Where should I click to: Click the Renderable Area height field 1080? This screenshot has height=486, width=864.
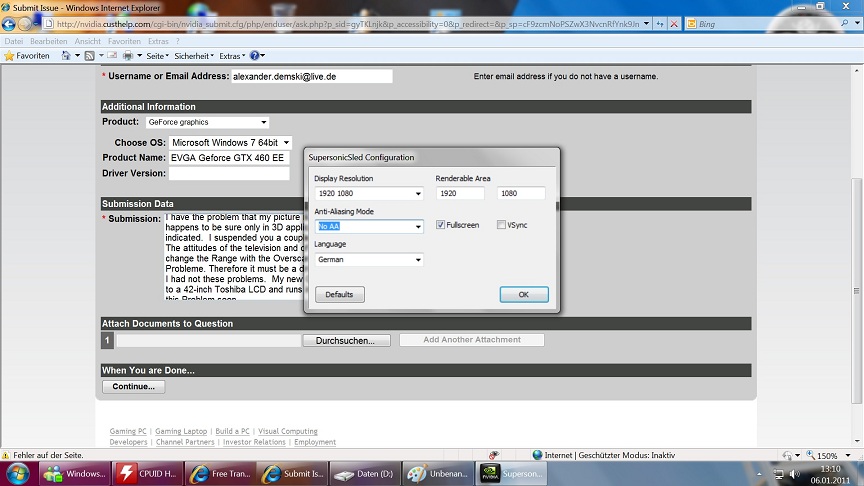click(x=521, y=193)
